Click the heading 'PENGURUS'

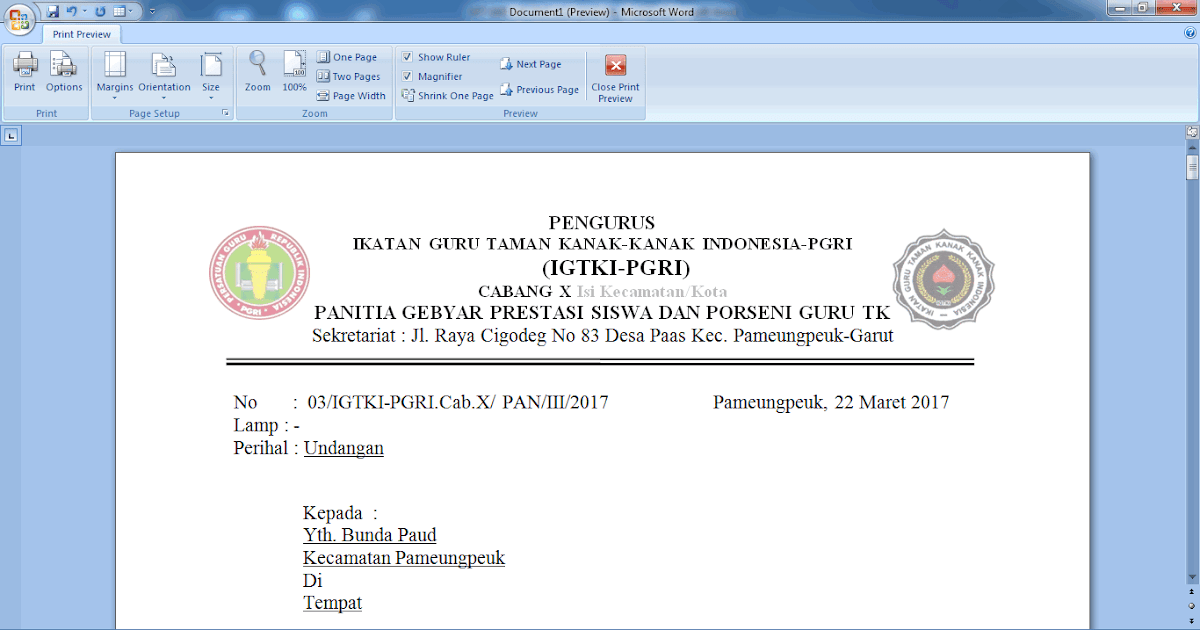click(602, 223)
